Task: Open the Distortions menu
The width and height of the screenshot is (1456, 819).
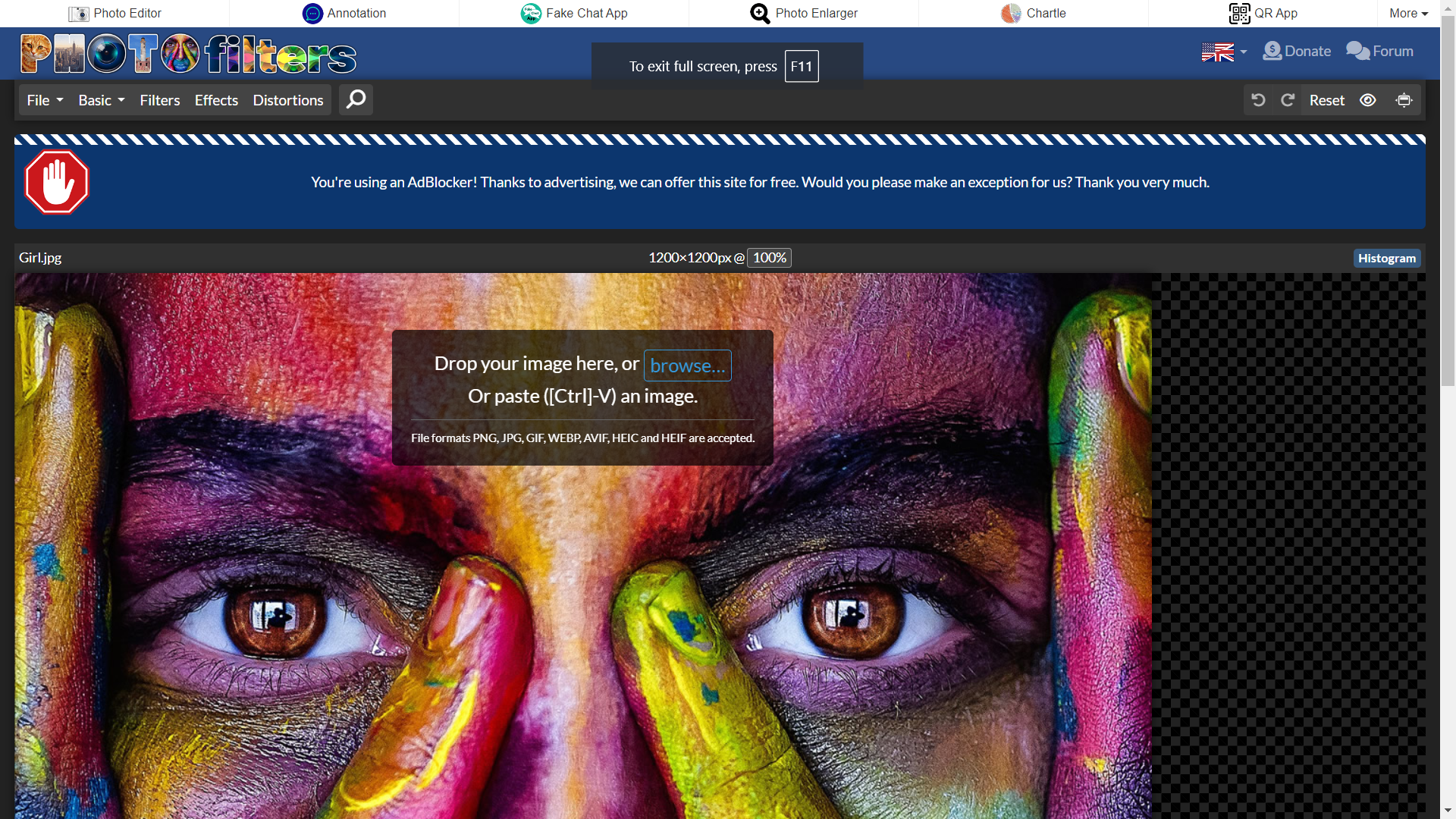Action: 288,100
